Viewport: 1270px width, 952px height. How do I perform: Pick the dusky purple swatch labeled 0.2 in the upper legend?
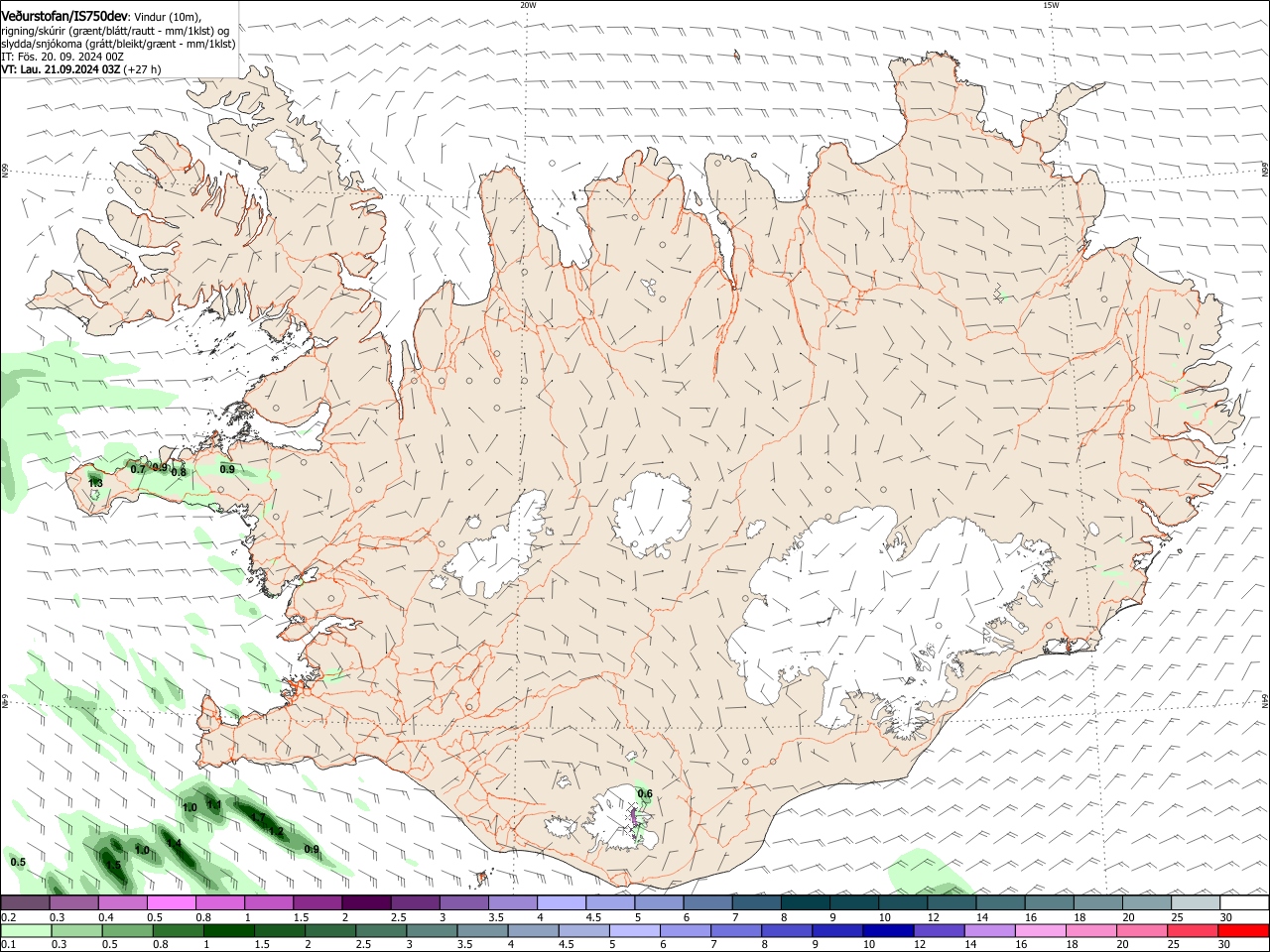click(x=25, y=903)
